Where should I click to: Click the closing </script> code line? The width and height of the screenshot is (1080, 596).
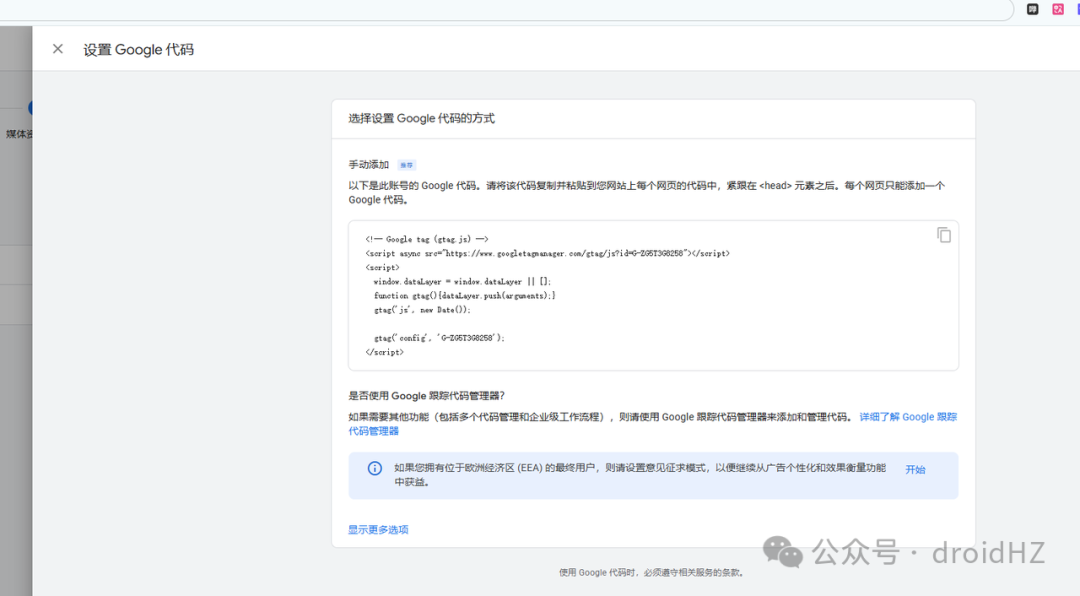(385, 352)
